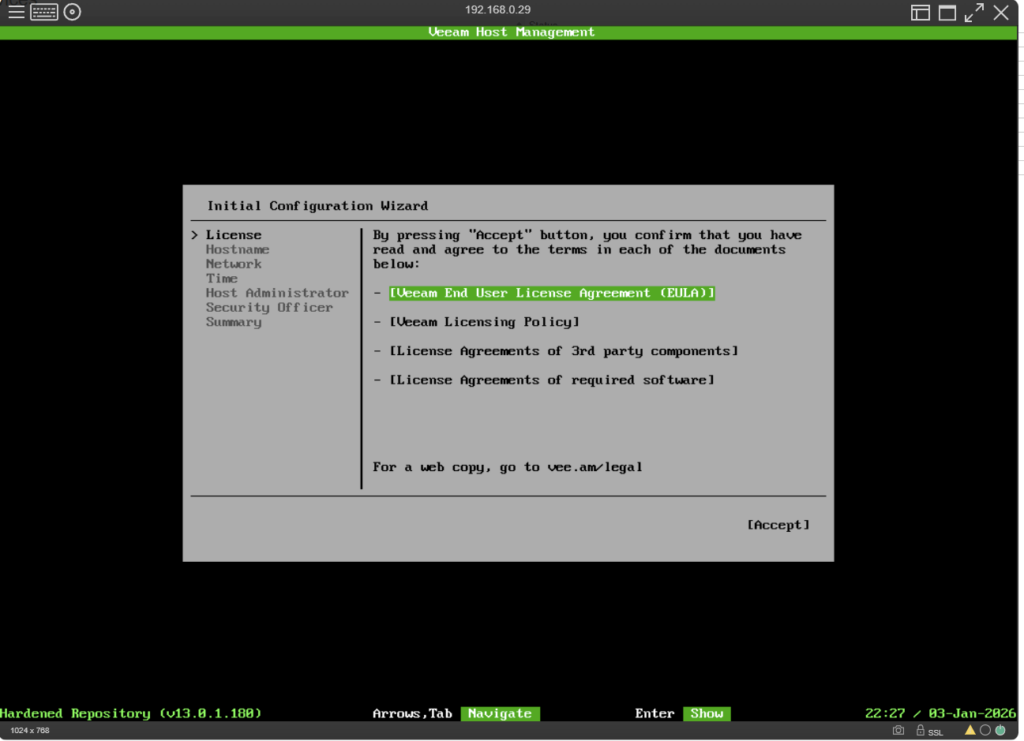Screen dimensions: 1024x741
Task: Enter full screen with the expand arrows icon
Action: pyautogui.click(x=973, y=12)
